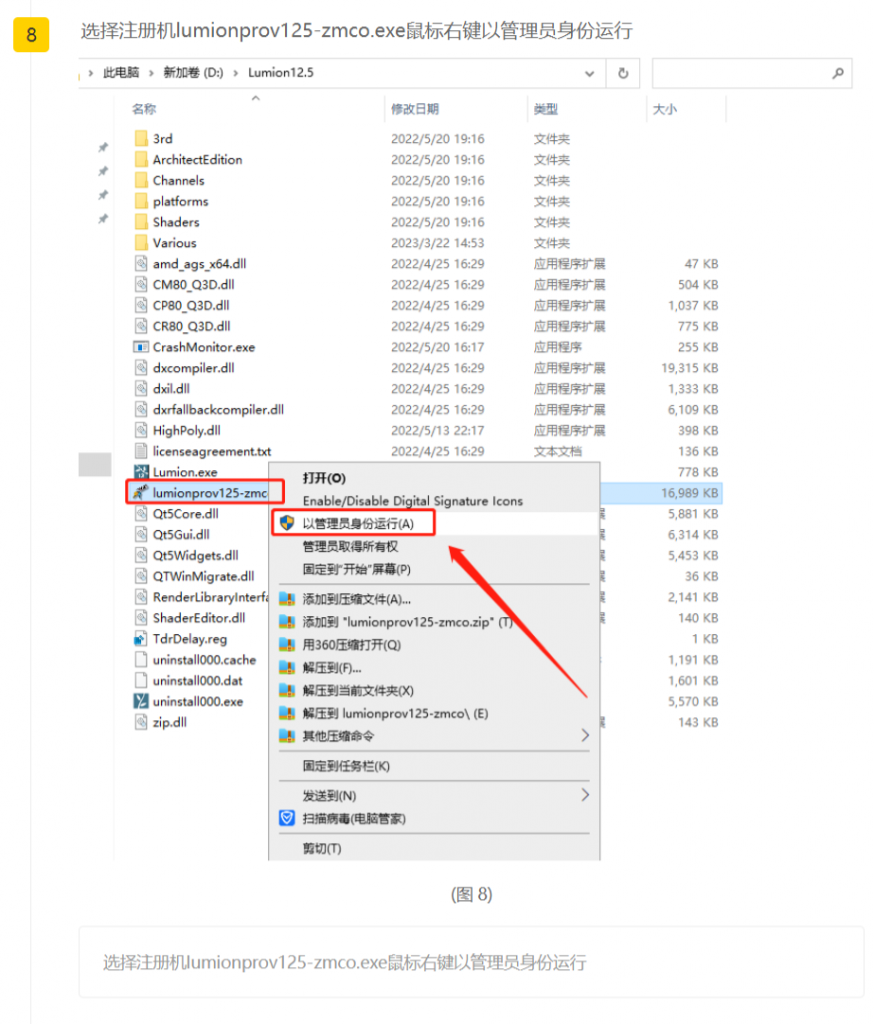Click the CrashMonitor.exe file icon
The image size is (874, 1024).
tap(141, 347)
